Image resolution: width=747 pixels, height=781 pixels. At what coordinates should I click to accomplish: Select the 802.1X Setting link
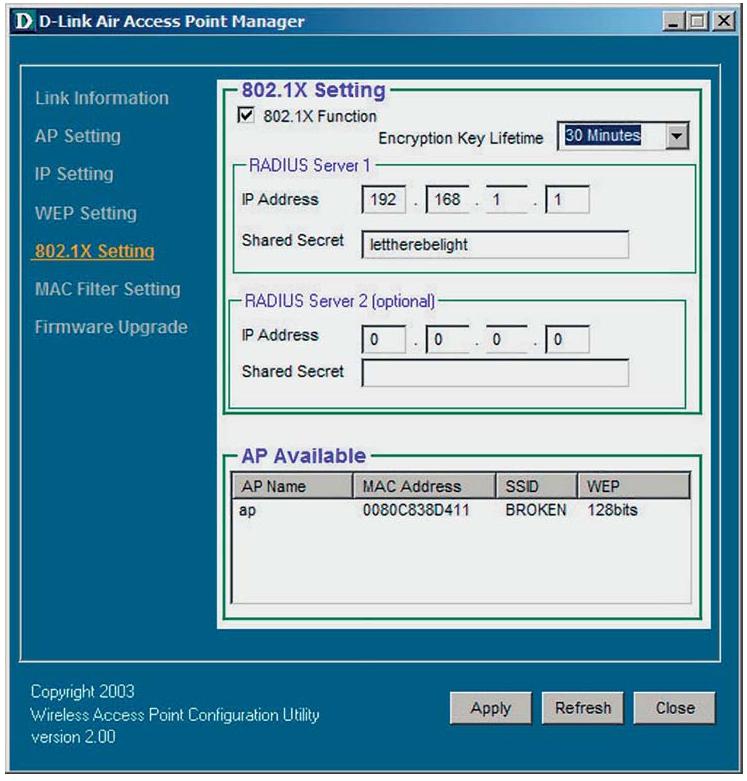pyautogui.click(x=94, y=251)
